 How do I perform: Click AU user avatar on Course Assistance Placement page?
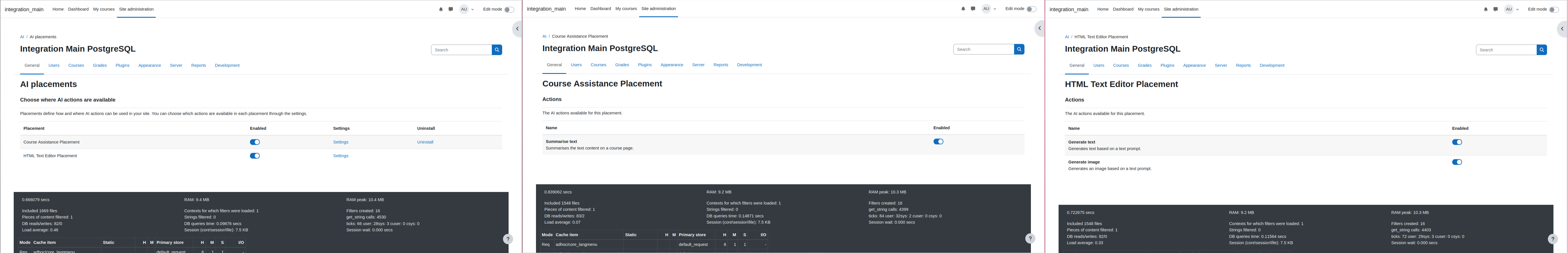point(986,8)
